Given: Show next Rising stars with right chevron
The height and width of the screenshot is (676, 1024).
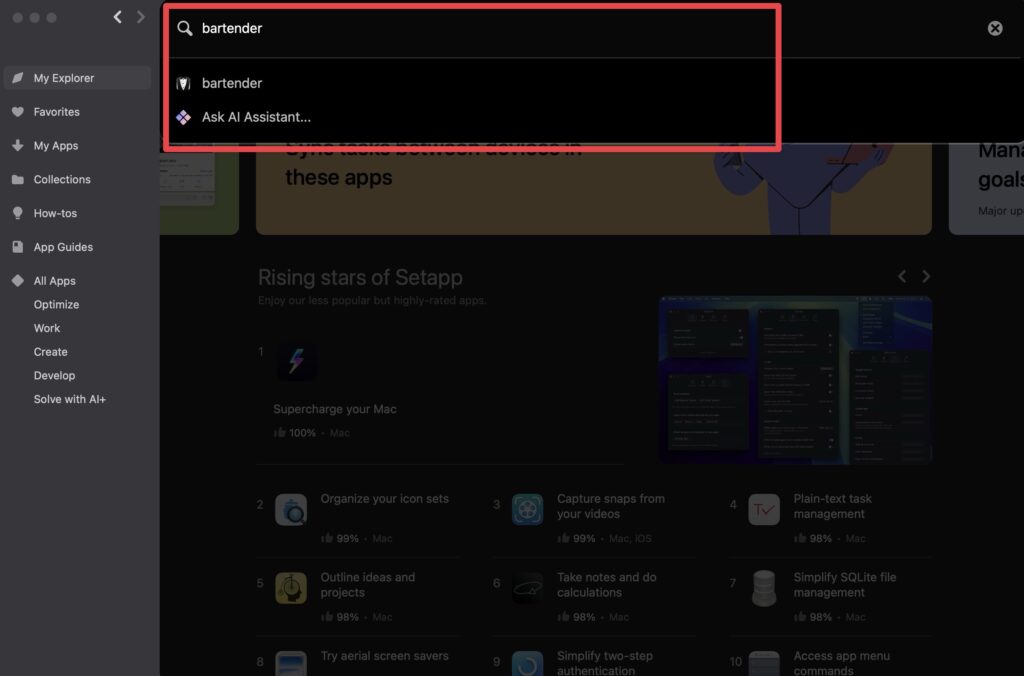Looking at the screenshot, I should pyautogui.click(x=925, y=276).
